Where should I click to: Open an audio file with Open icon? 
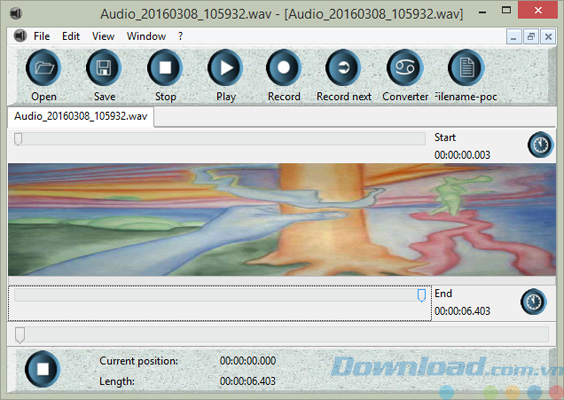coord(43,68)
